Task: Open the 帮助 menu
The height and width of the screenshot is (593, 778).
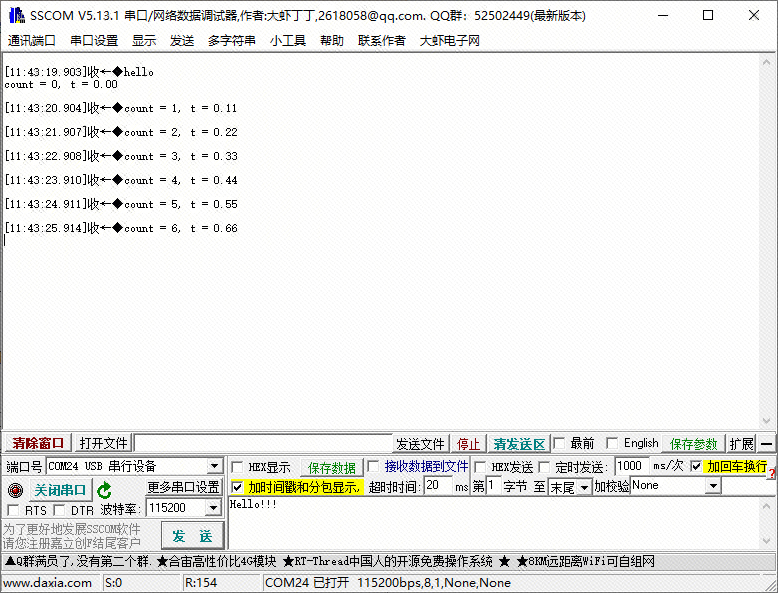Action: [x=331, y=40]
